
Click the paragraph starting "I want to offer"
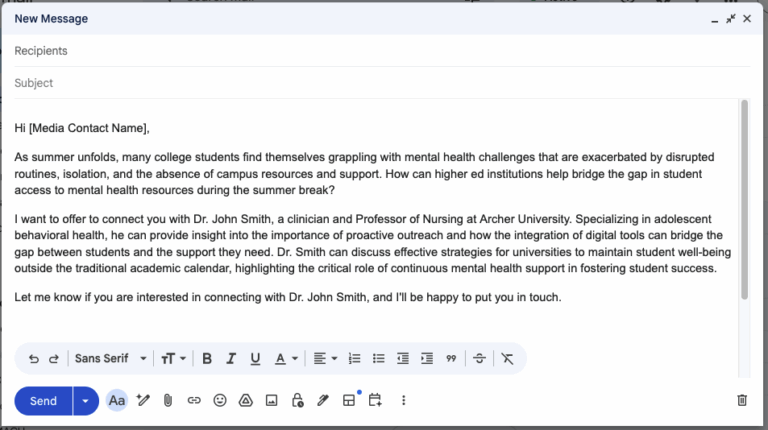pos(373,243)
